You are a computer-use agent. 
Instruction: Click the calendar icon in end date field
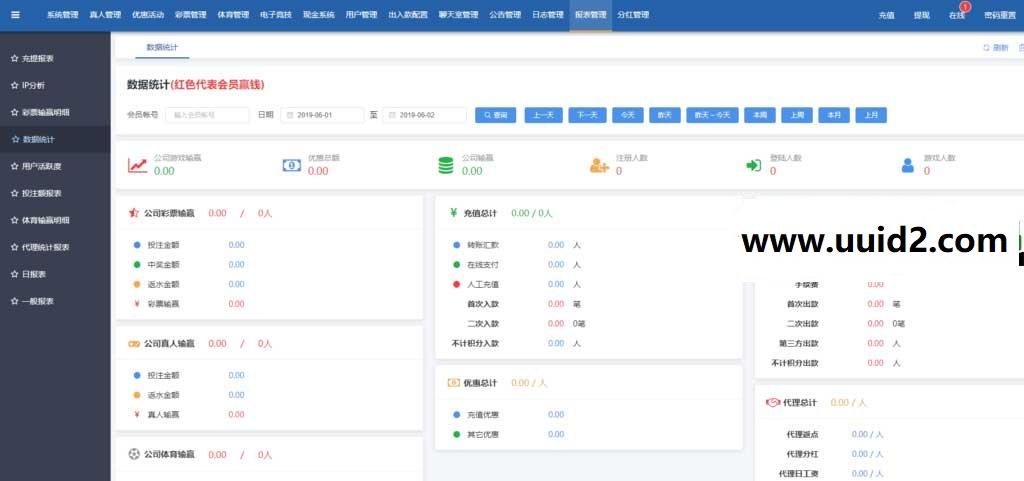(x=393, y=115)
